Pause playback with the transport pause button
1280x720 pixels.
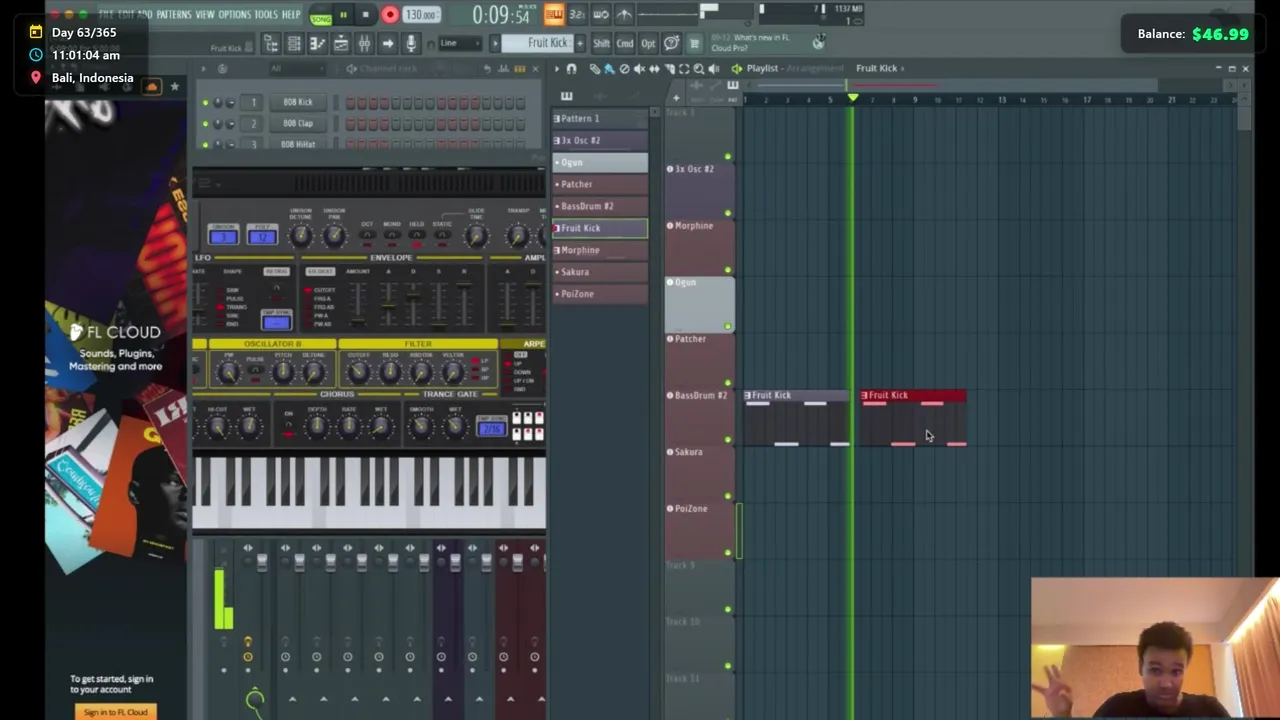pyautogui.click(x=343, y=15)
